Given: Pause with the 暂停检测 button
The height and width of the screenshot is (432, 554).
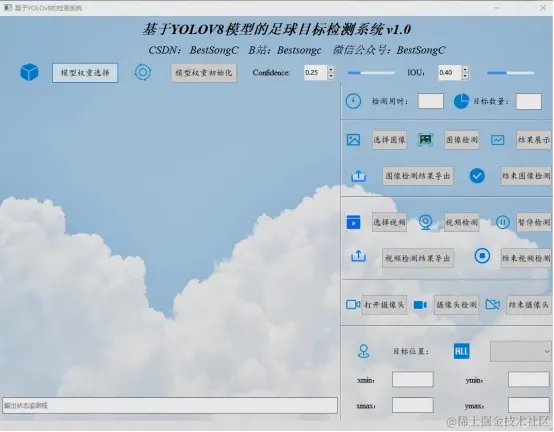Looking at the screenshot, I should pos(534,222).
